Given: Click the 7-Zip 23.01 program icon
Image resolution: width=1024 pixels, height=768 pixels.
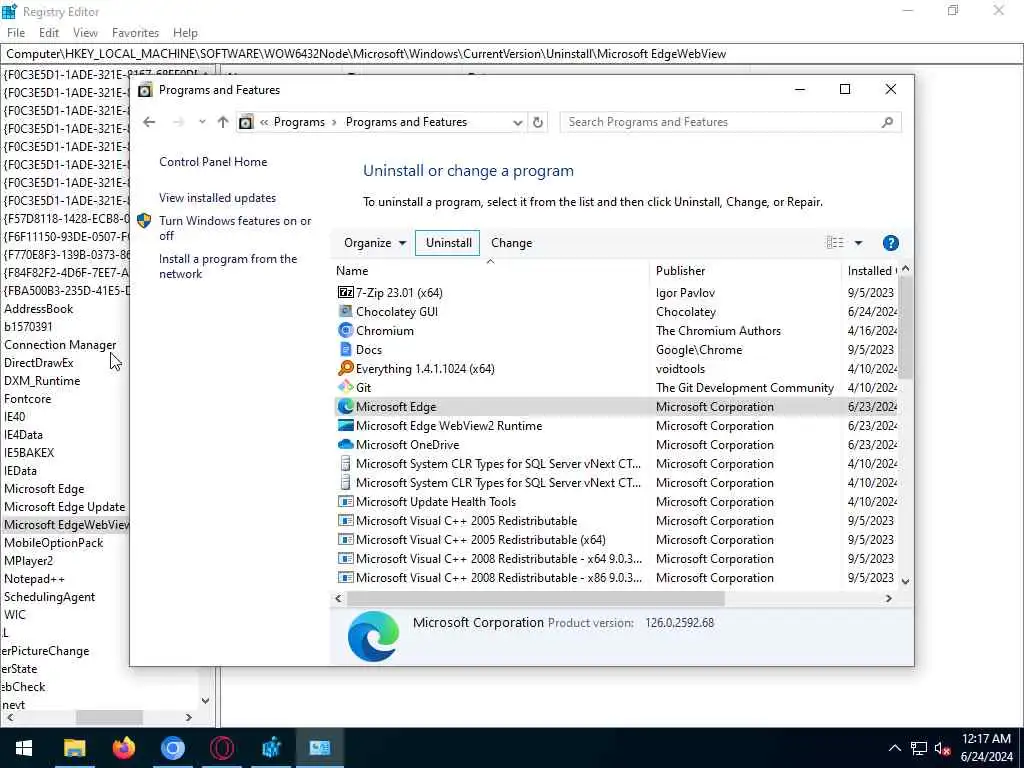Looking at the screenshot, I should [345, 293].
